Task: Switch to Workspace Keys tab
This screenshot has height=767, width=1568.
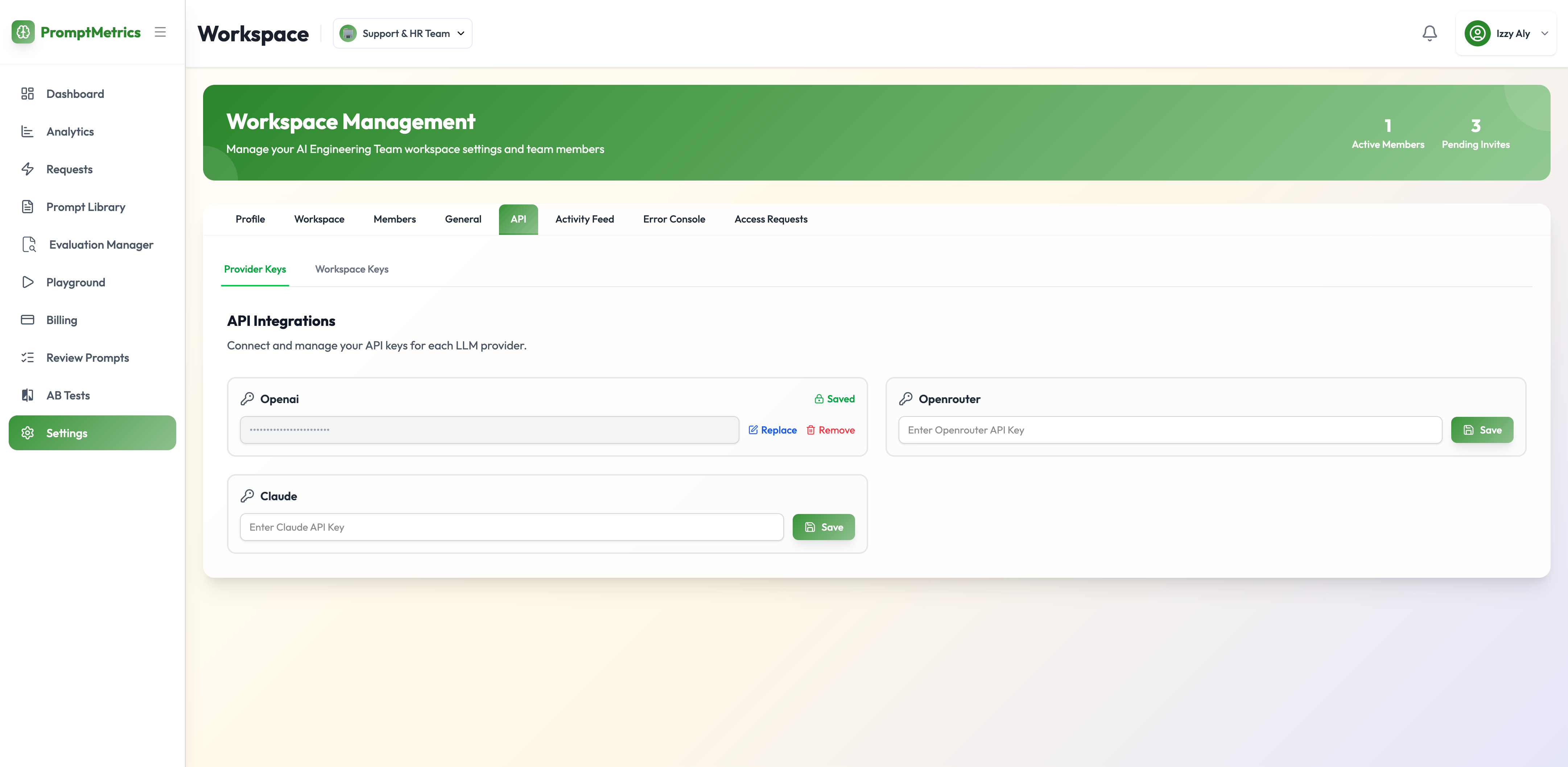Action: [x=351, y=269]
